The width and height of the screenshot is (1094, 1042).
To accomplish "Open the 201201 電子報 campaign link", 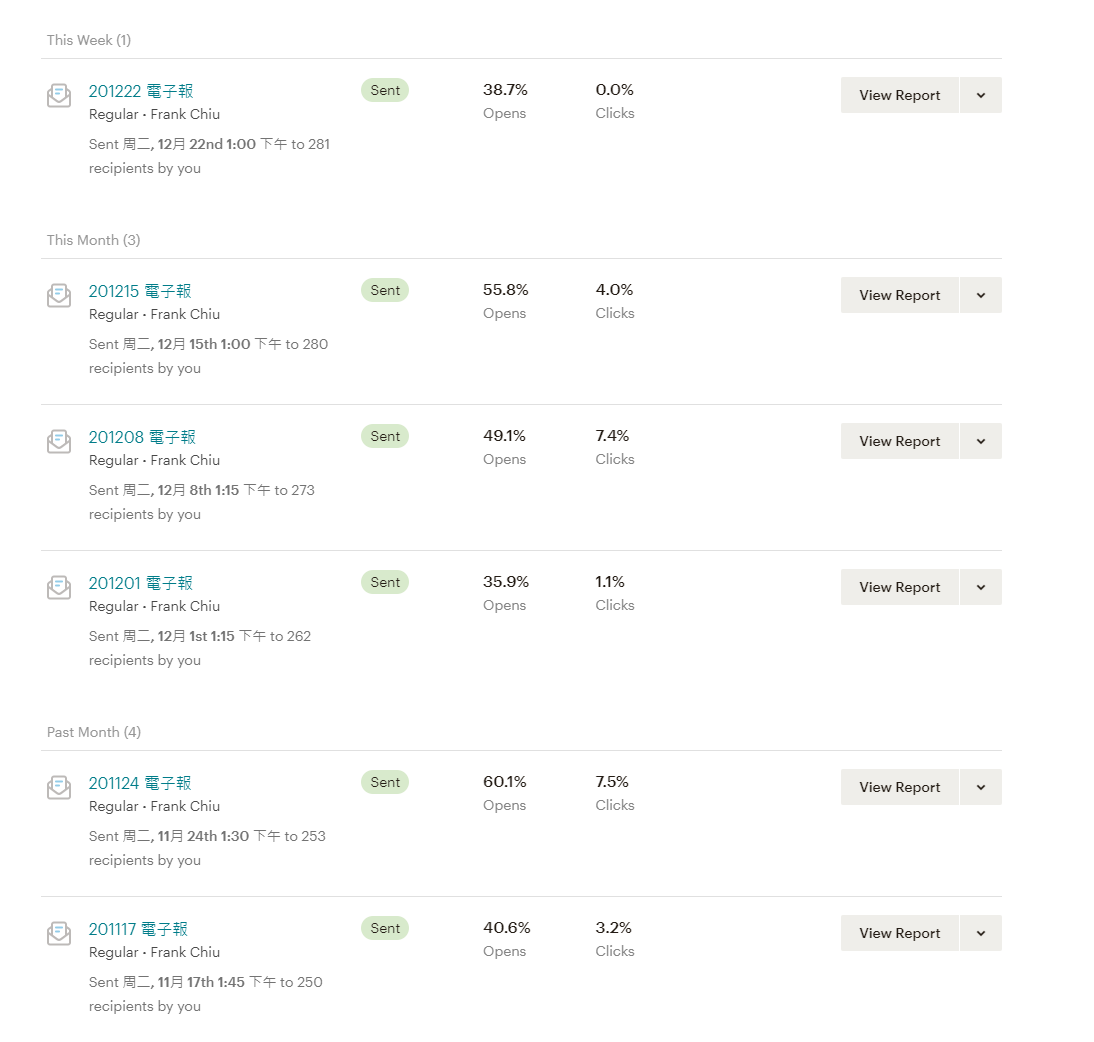I will tap(140, 583).
